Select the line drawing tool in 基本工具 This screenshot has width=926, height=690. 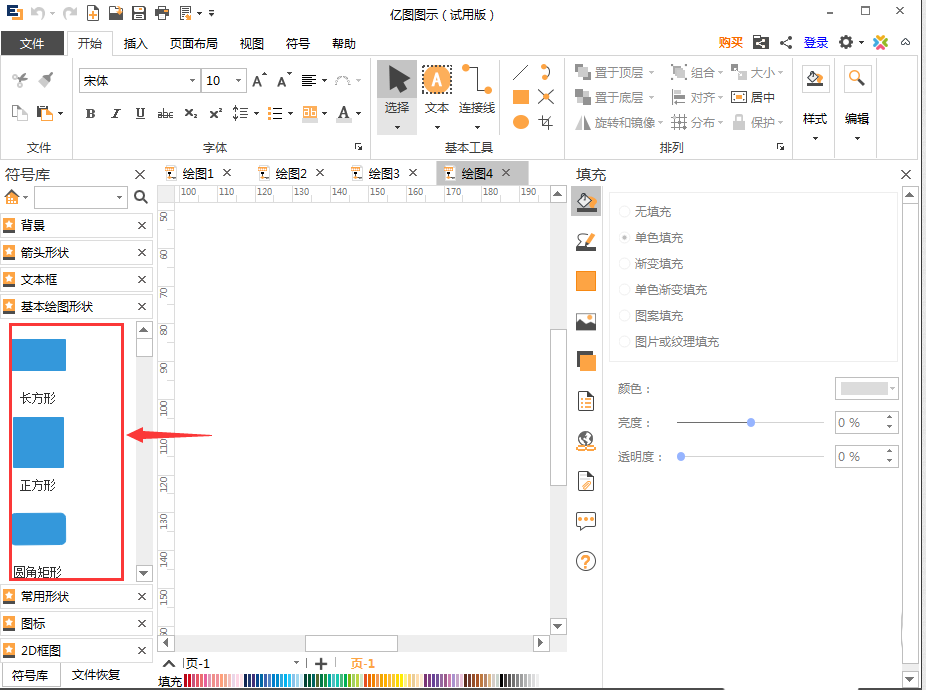[519, 72]
